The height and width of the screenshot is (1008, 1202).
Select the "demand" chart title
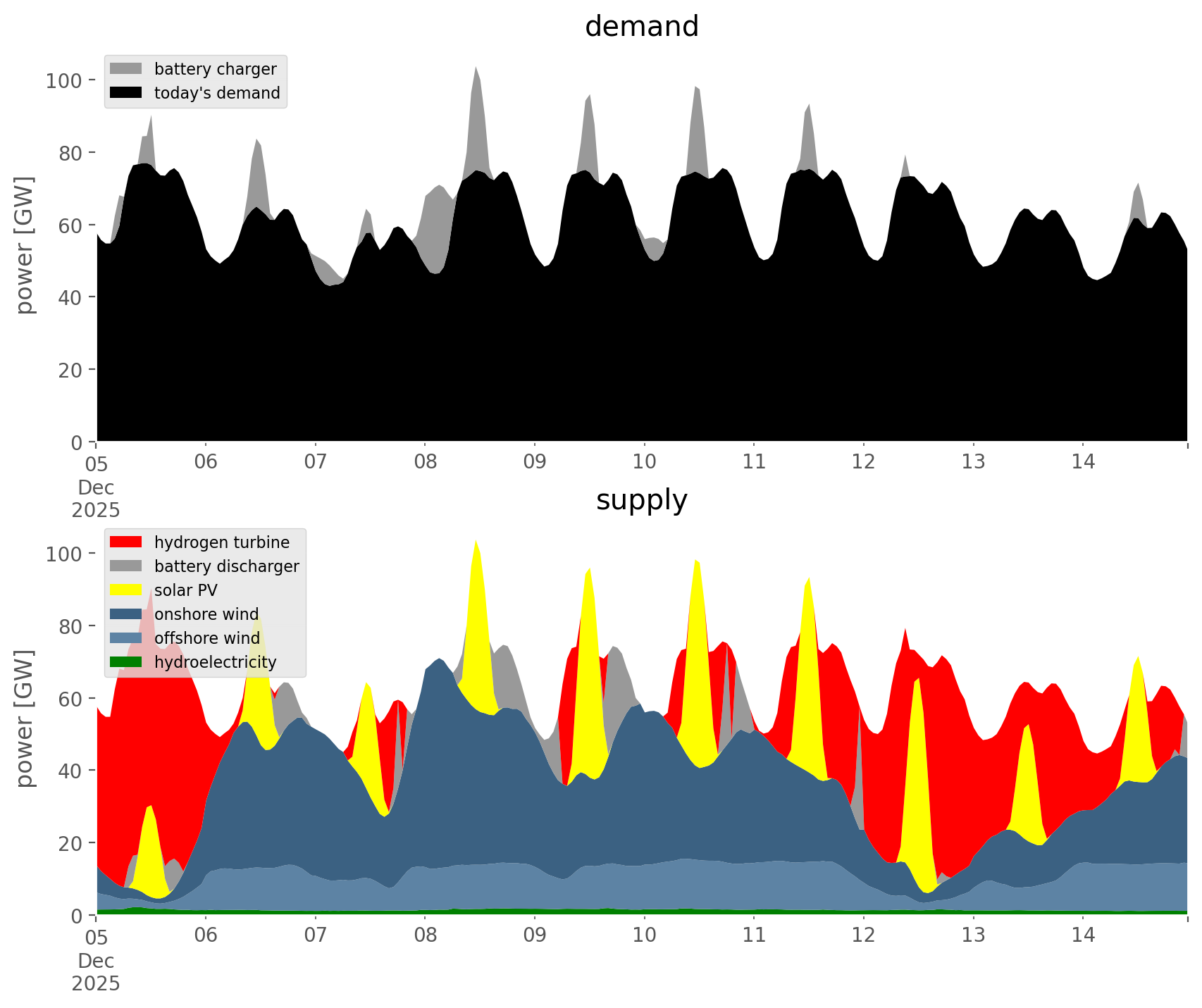pyautogui.click(x=641, y=27)
